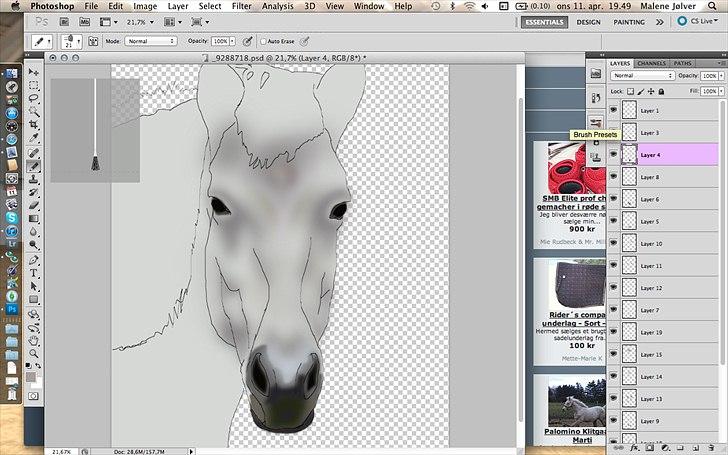This screenshot has height=455, width=728.
Task: Click the lock all layer icon
Action: (x=662, y=91)
